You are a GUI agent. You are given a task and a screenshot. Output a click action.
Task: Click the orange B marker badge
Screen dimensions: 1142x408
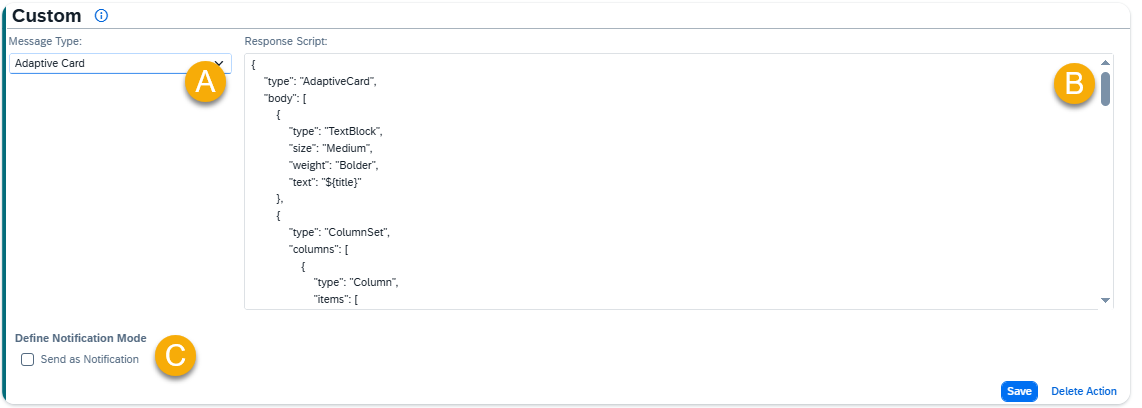(1074, 85)
